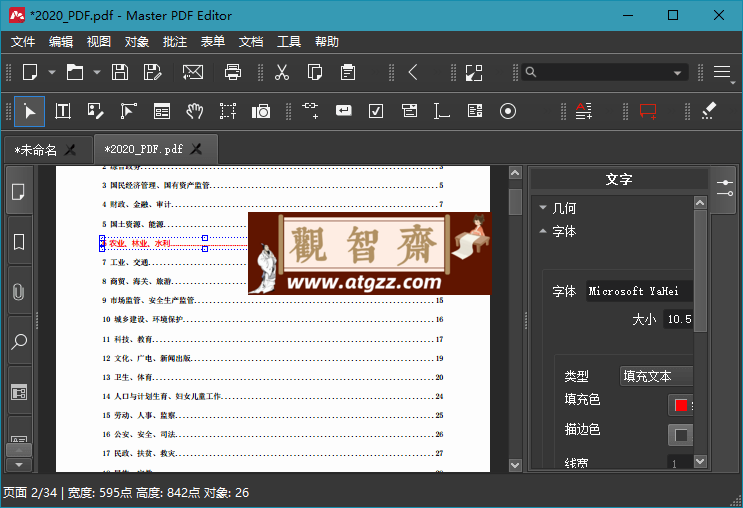
Task: Click the insert text annotation icon
Action: (584, 111)
